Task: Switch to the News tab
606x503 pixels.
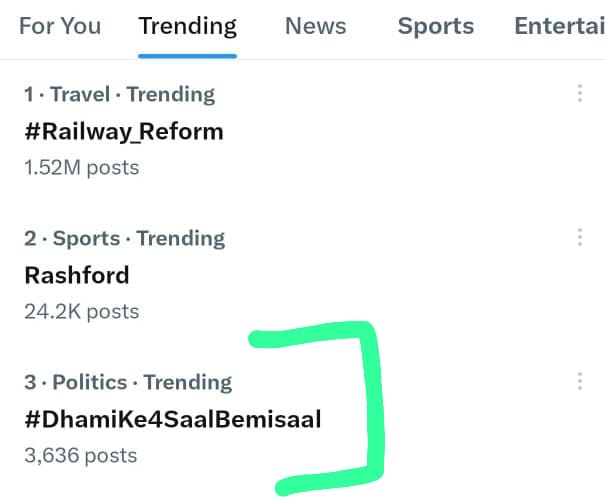Action: tap(315, 26)
